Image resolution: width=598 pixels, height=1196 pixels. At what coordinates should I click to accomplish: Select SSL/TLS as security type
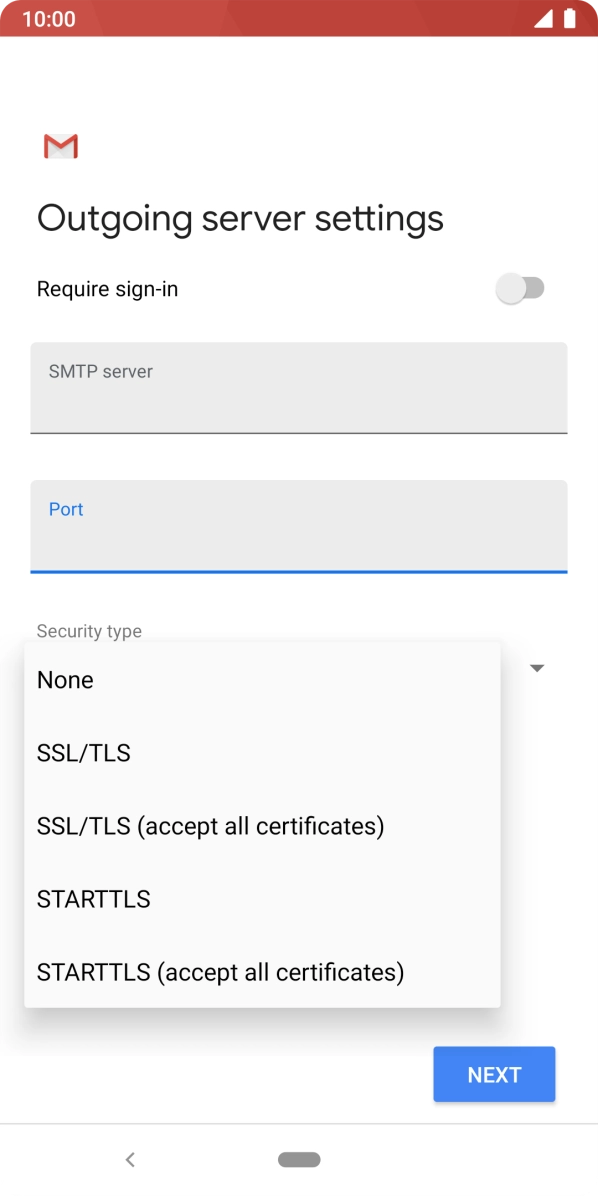(x=83, y=752)
